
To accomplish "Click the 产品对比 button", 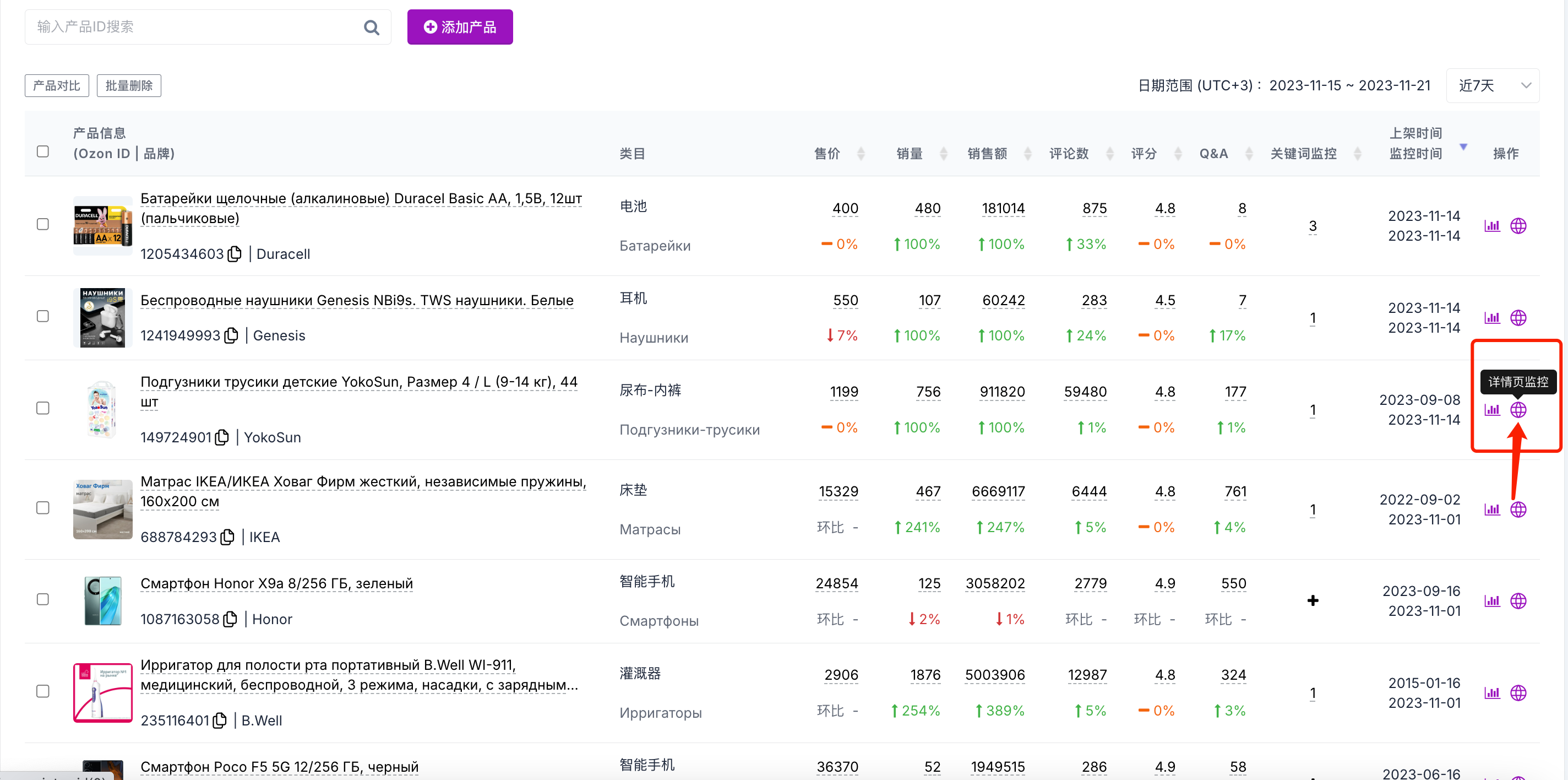I will 57,86.
